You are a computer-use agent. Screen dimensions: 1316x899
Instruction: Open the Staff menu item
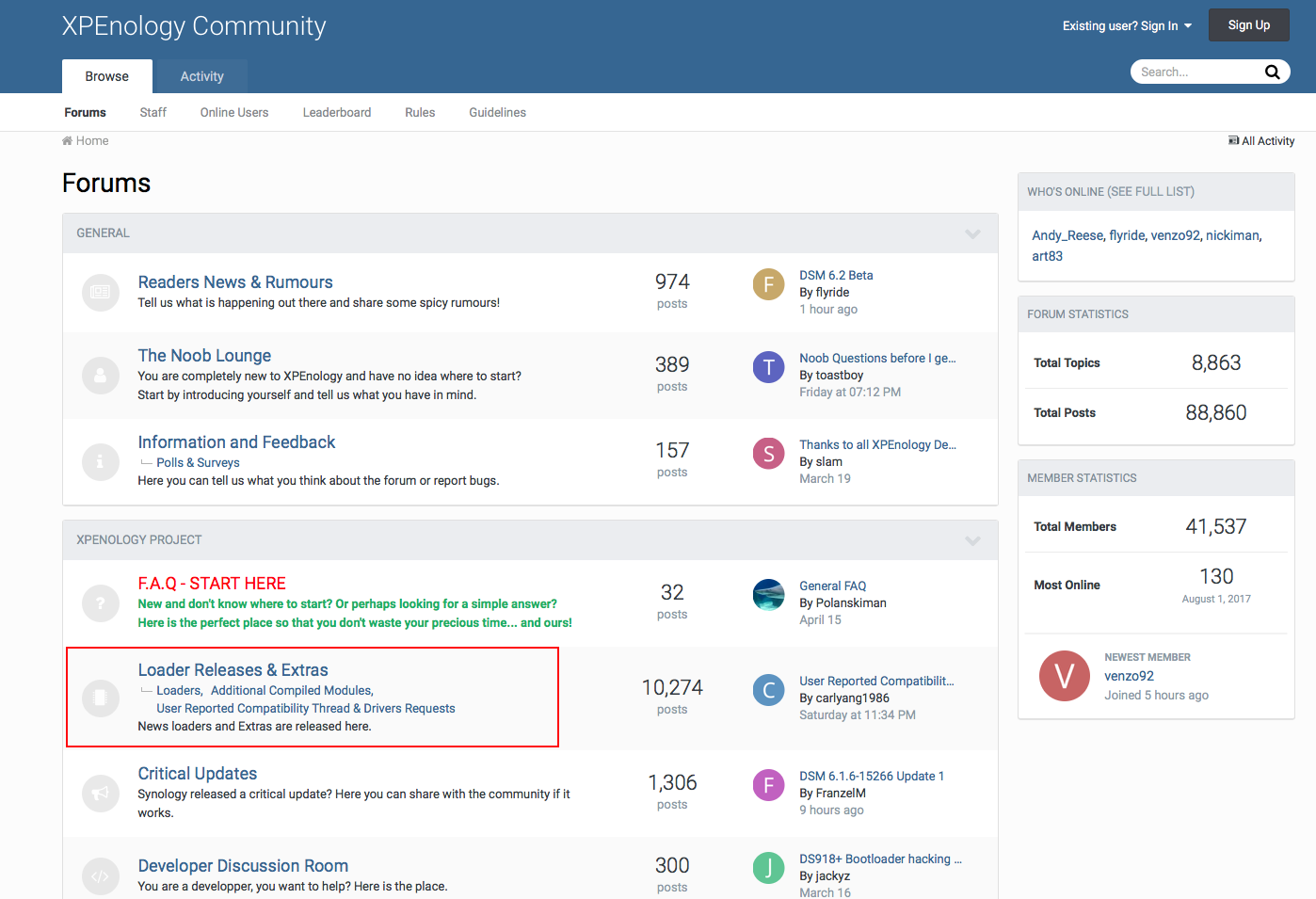152,112
